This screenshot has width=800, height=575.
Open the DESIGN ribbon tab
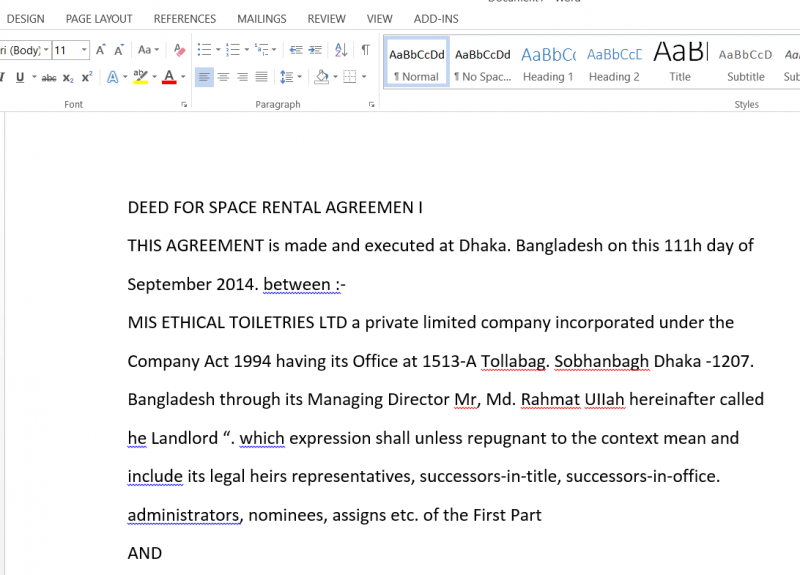click(25, 19)
